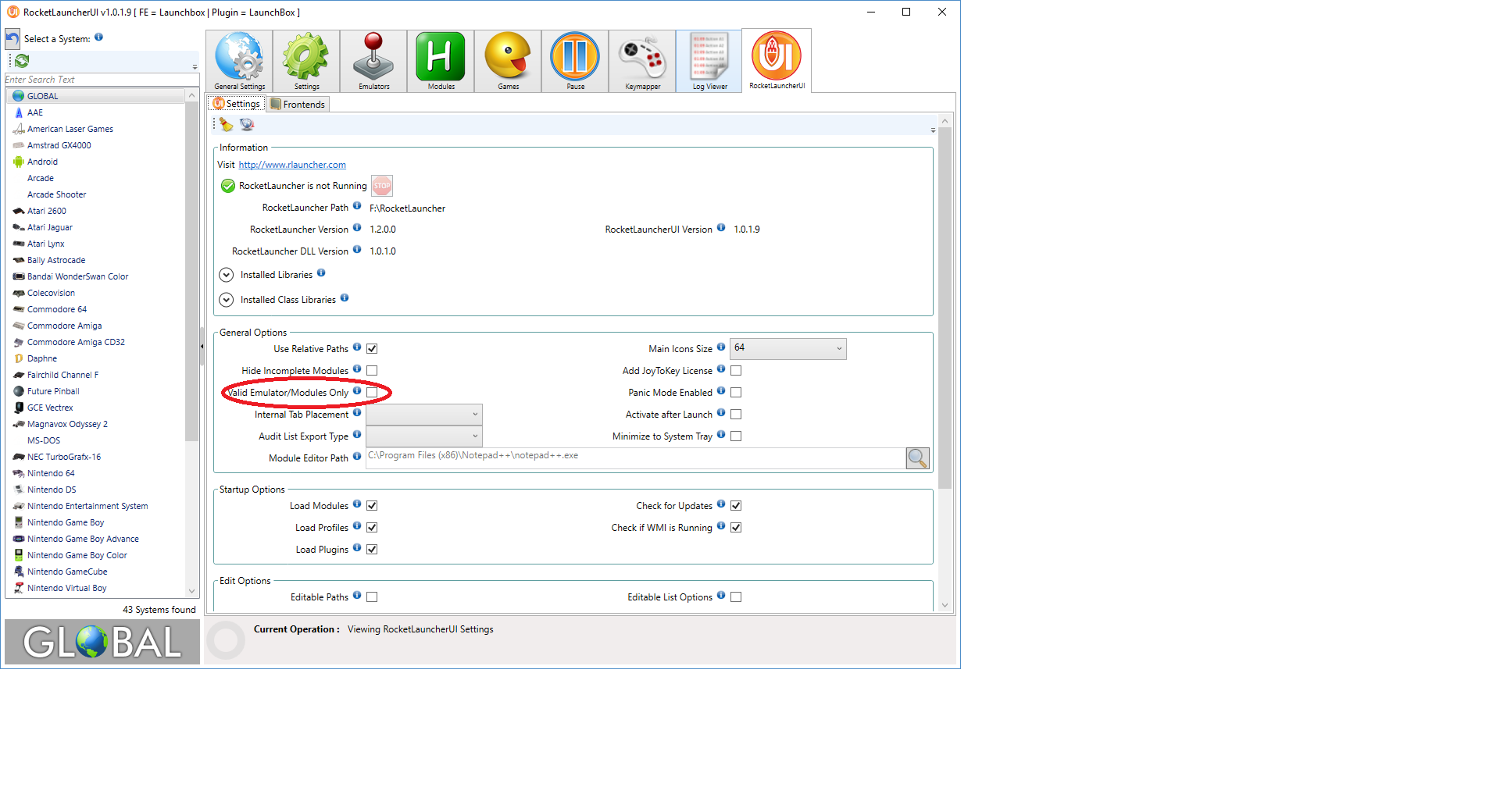Open Audit List Export Type dropdown
The width and height of the screenshot is (1500, 812).
tap(423, 436)
